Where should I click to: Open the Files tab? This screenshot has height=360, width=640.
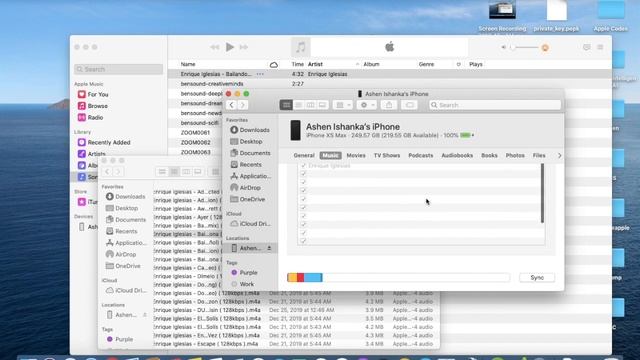coord(539,156)
